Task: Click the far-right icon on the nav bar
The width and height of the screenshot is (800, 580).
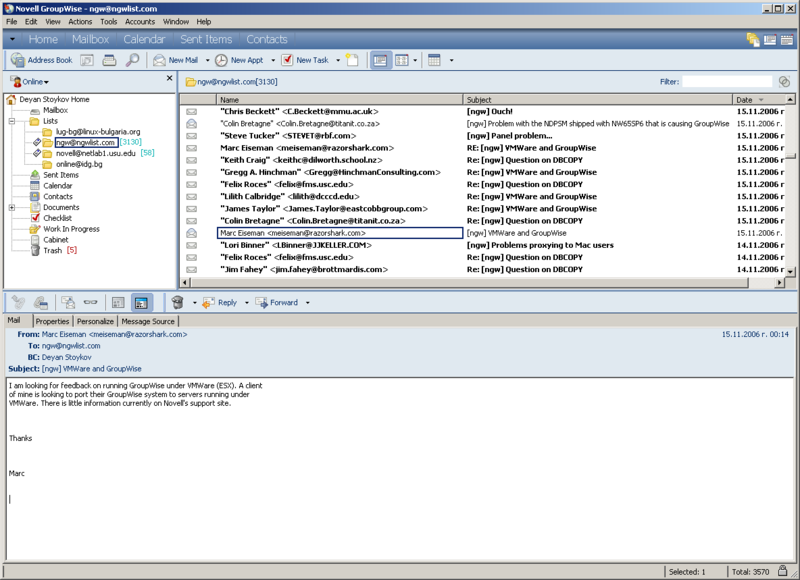Action: point(787,40)
